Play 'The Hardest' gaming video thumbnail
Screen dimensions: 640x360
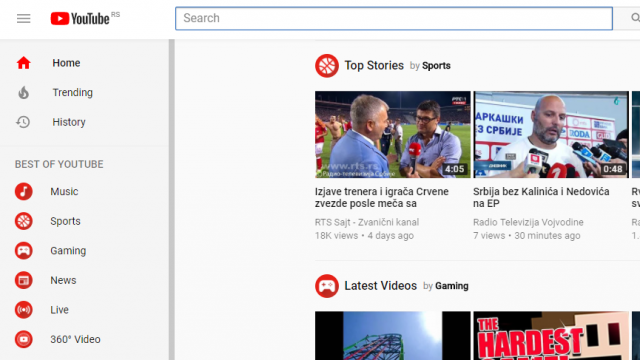551,336
